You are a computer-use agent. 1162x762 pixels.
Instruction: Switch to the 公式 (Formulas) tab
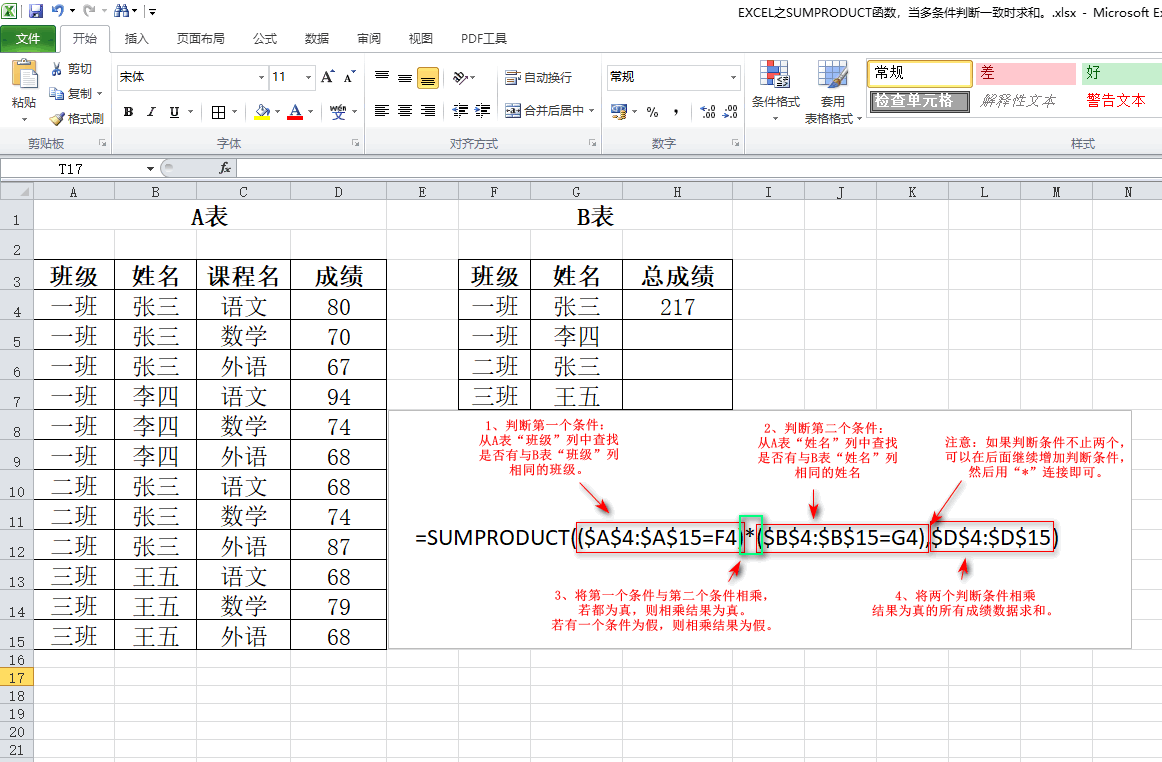tap(265, 39)
